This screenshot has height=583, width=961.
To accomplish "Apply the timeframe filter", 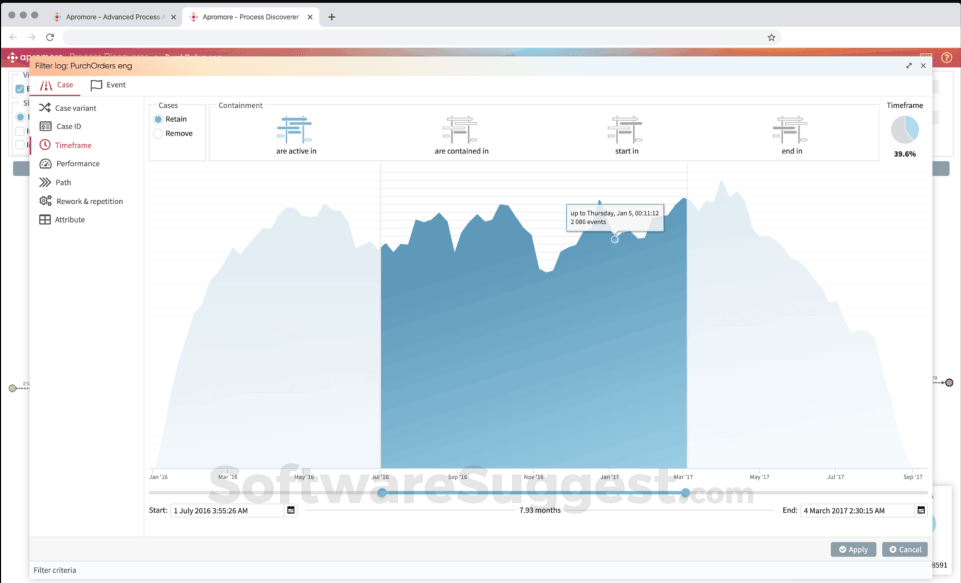I will coord(852,549).
